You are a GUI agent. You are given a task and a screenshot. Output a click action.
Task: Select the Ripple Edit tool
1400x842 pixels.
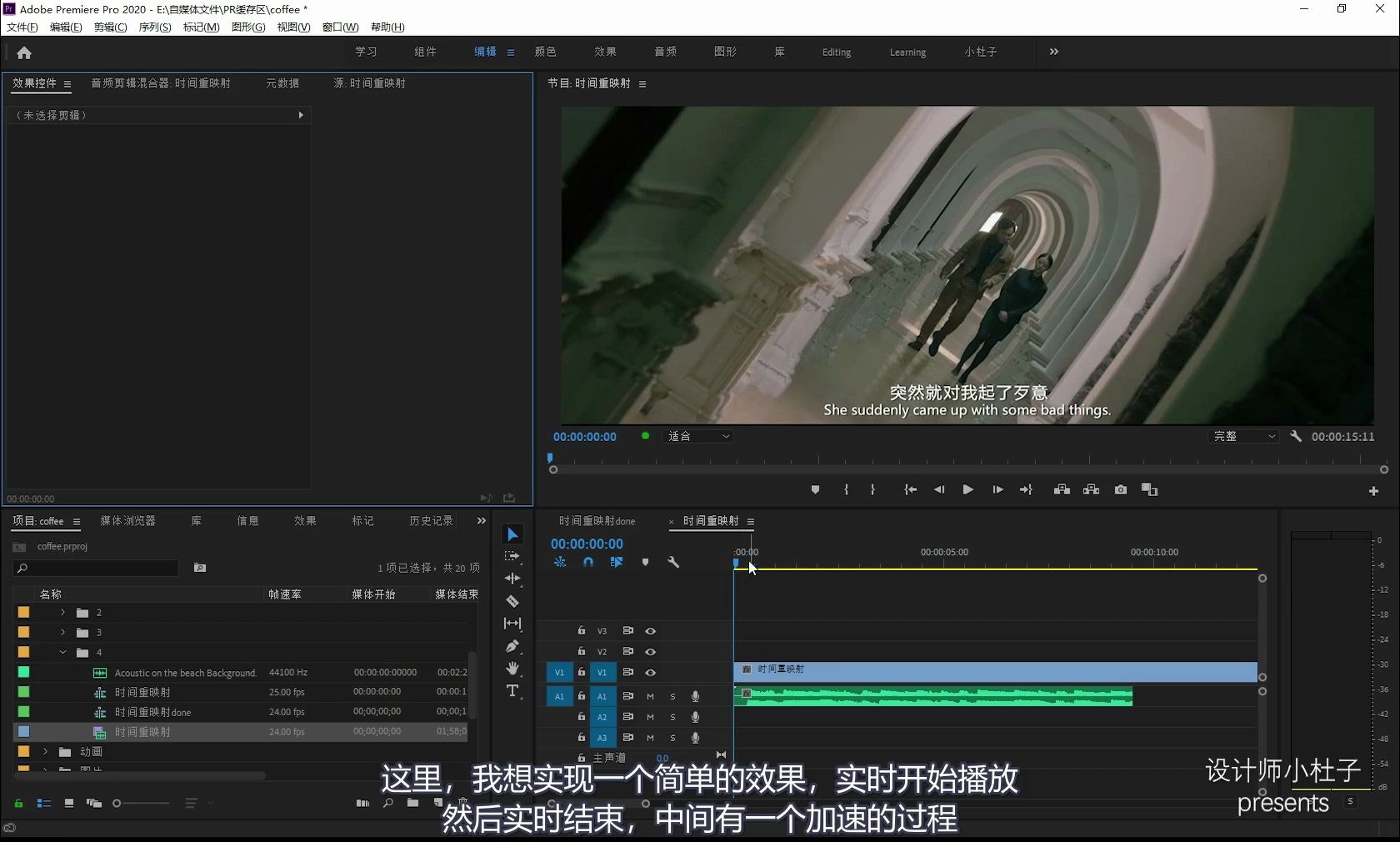point(512,579)
